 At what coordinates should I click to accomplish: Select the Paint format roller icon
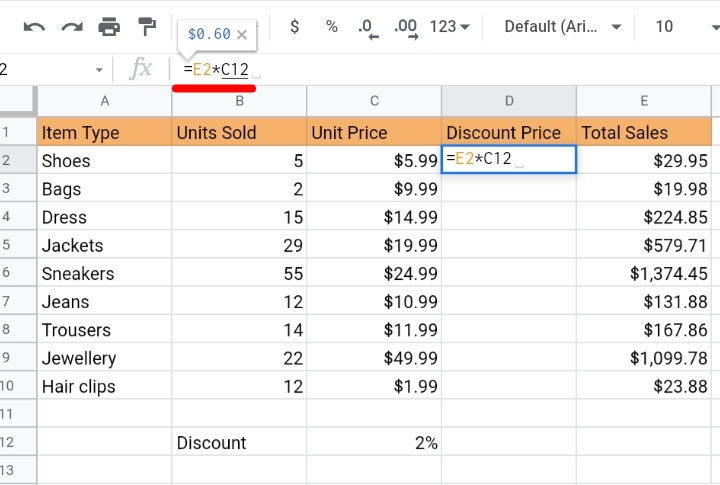tap(147, 27)
